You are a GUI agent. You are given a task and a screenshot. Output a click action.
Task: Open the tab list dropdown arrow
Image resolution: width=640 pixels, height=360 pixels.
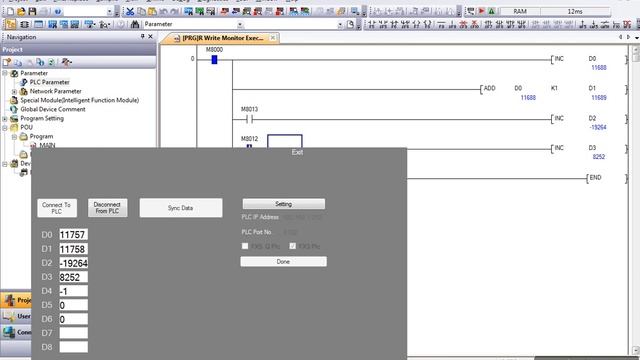pos(636,38)
